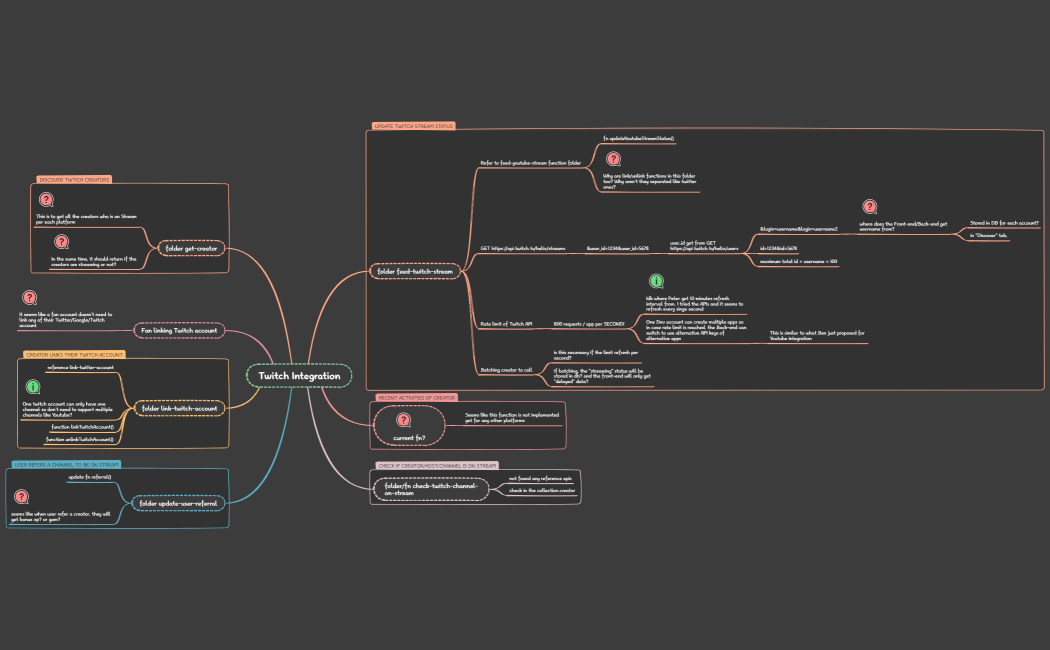The width and height of the screenshot is (1050, 650).
Task: Click question icon above fan account note
Action: pyautogui.click(x=30, y=298)
